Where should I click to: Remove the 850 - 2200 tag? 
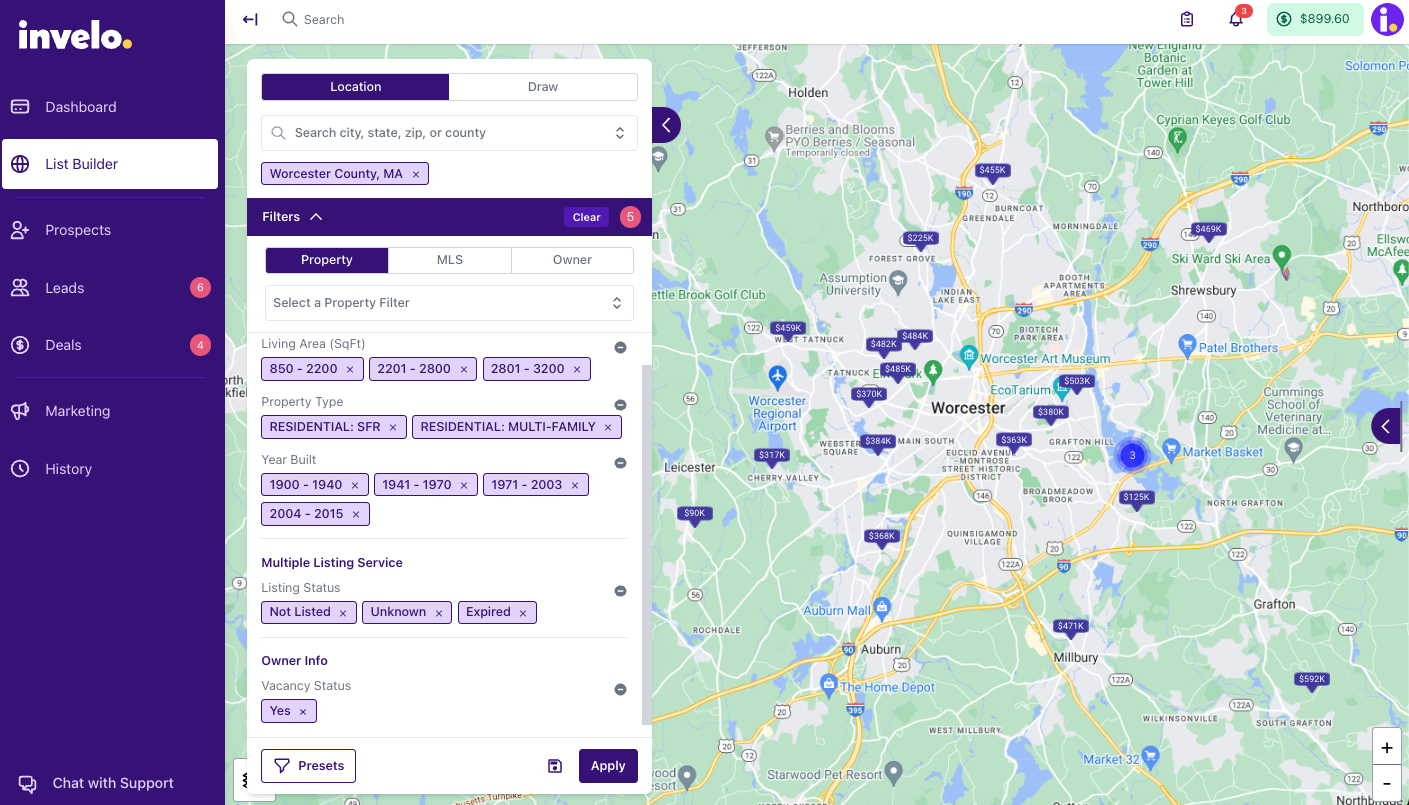coord(350,369)
